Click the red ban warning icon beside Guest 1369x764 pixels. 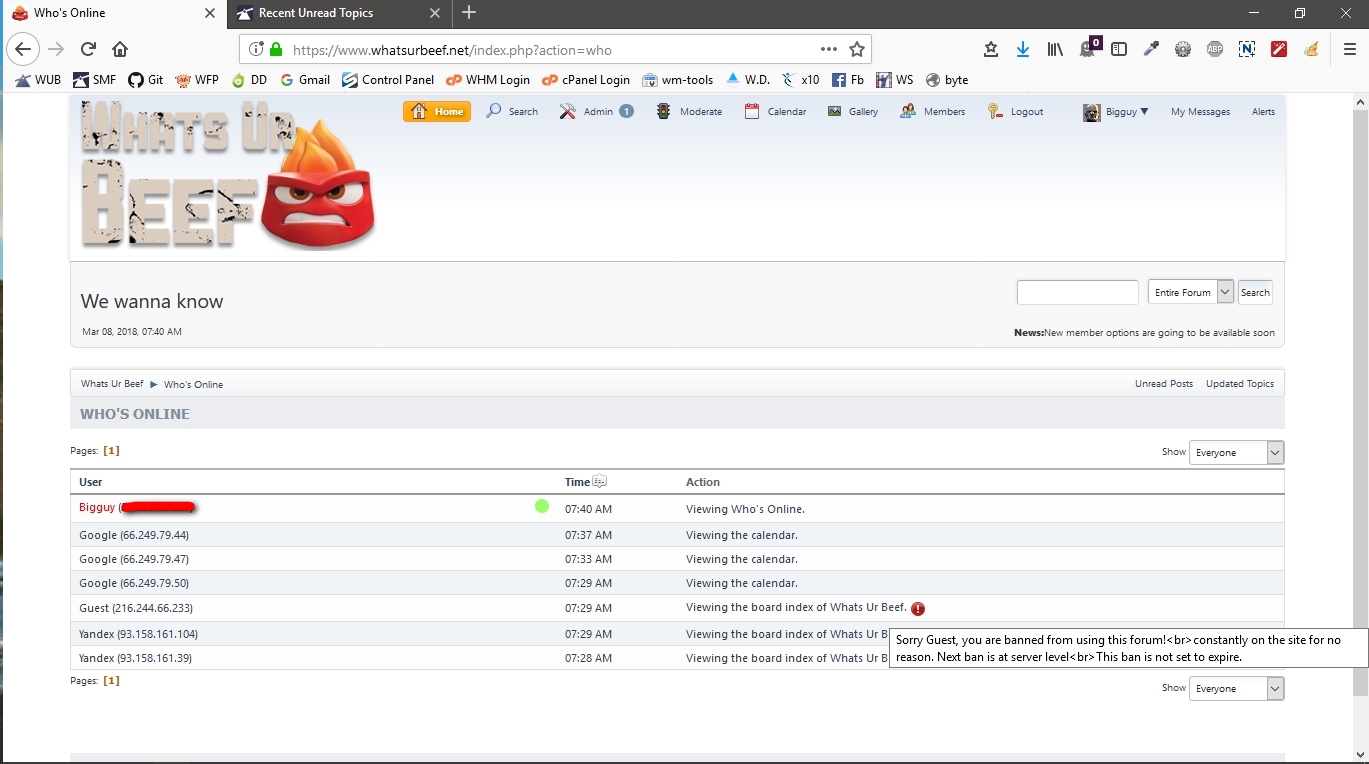(x=918, y=608)
